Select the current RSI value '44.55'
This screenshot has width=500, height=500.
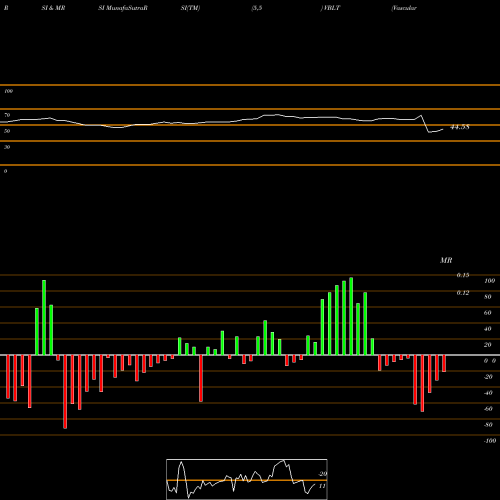pyautogui.click(x=460, y=127)
